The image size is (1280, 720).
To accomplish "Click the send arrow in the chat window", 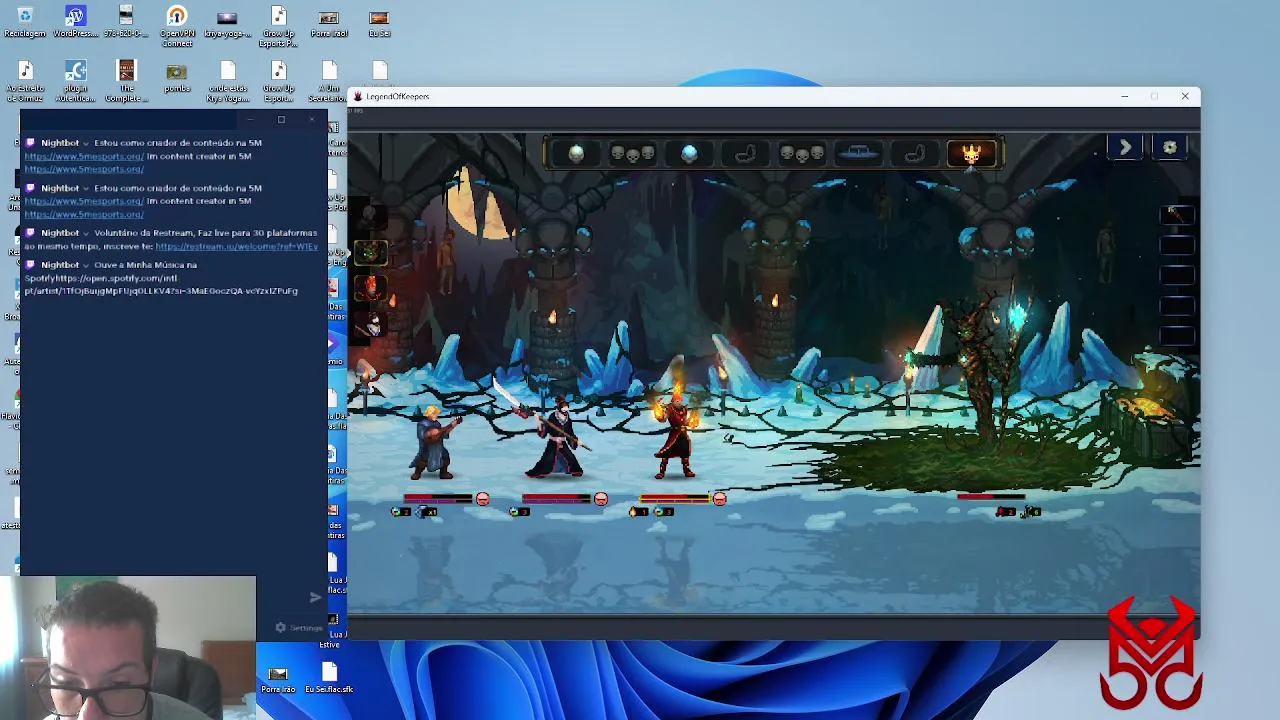I will pyautogui.click(x=315, y=597).
